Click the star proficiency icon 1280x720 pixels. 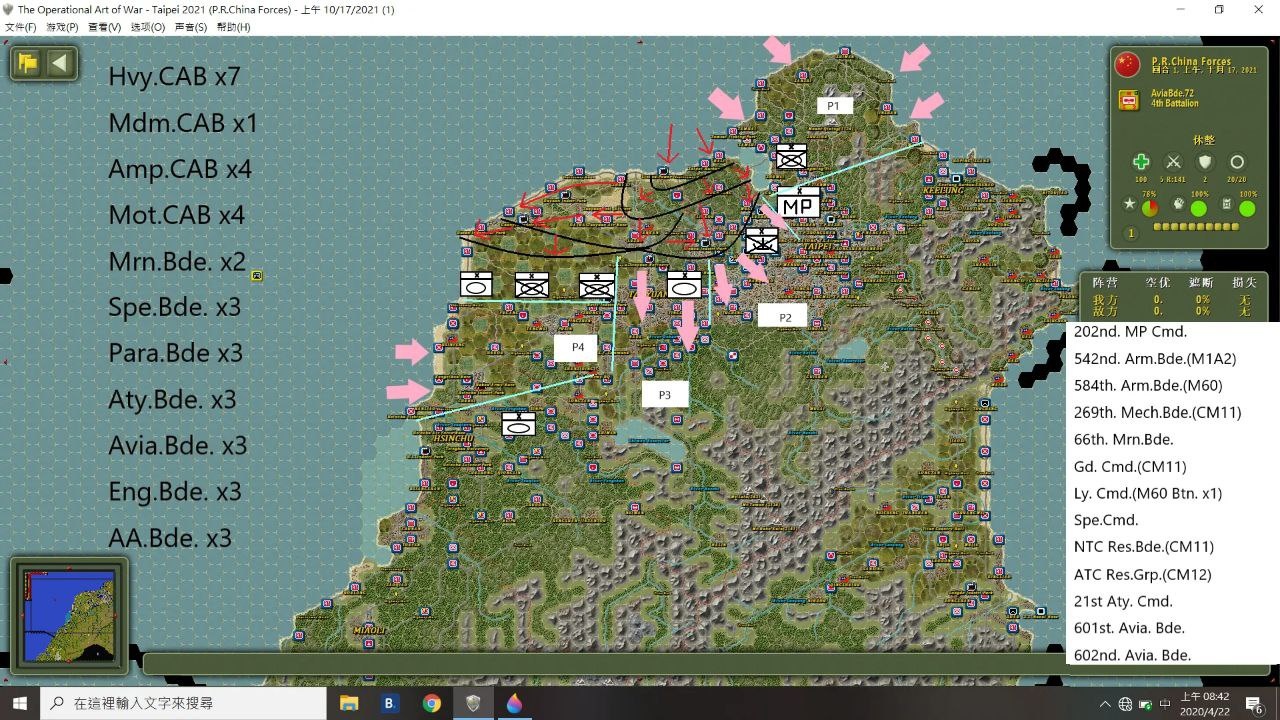tap(1129, 204)
